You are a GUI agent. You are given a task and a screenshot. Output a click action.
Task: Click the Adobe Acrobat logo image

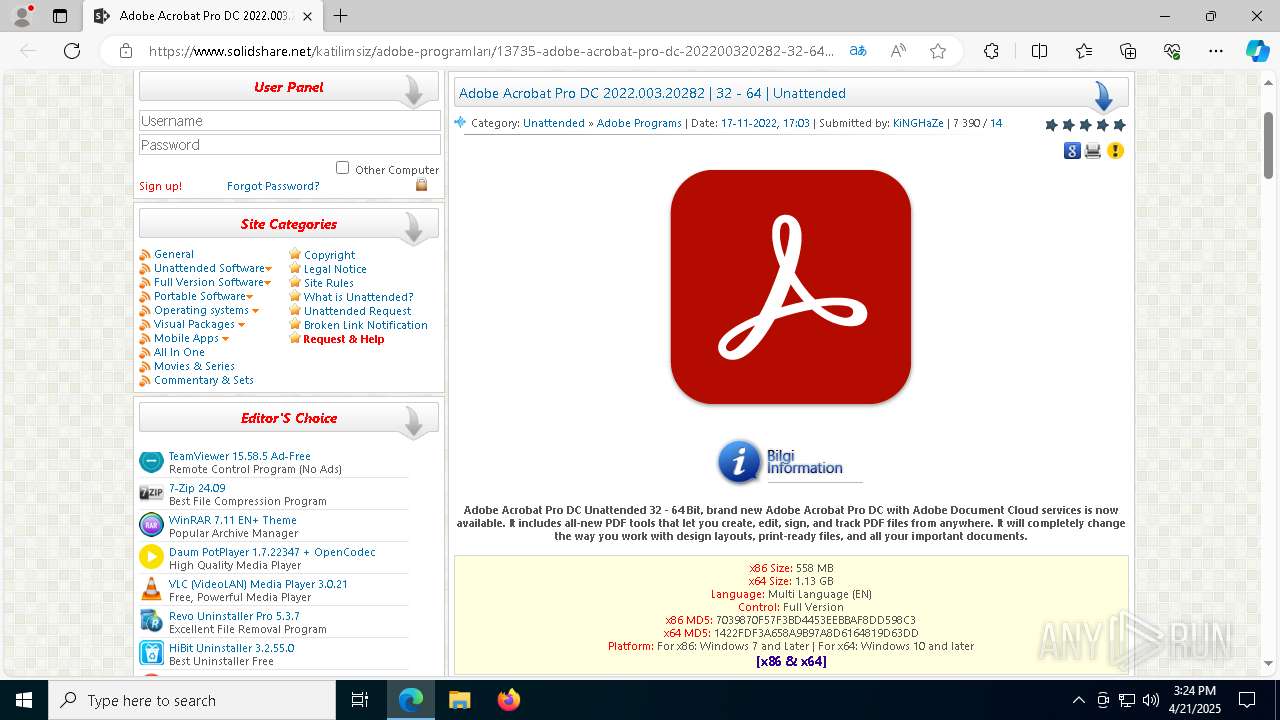click(x=791, y=287)
